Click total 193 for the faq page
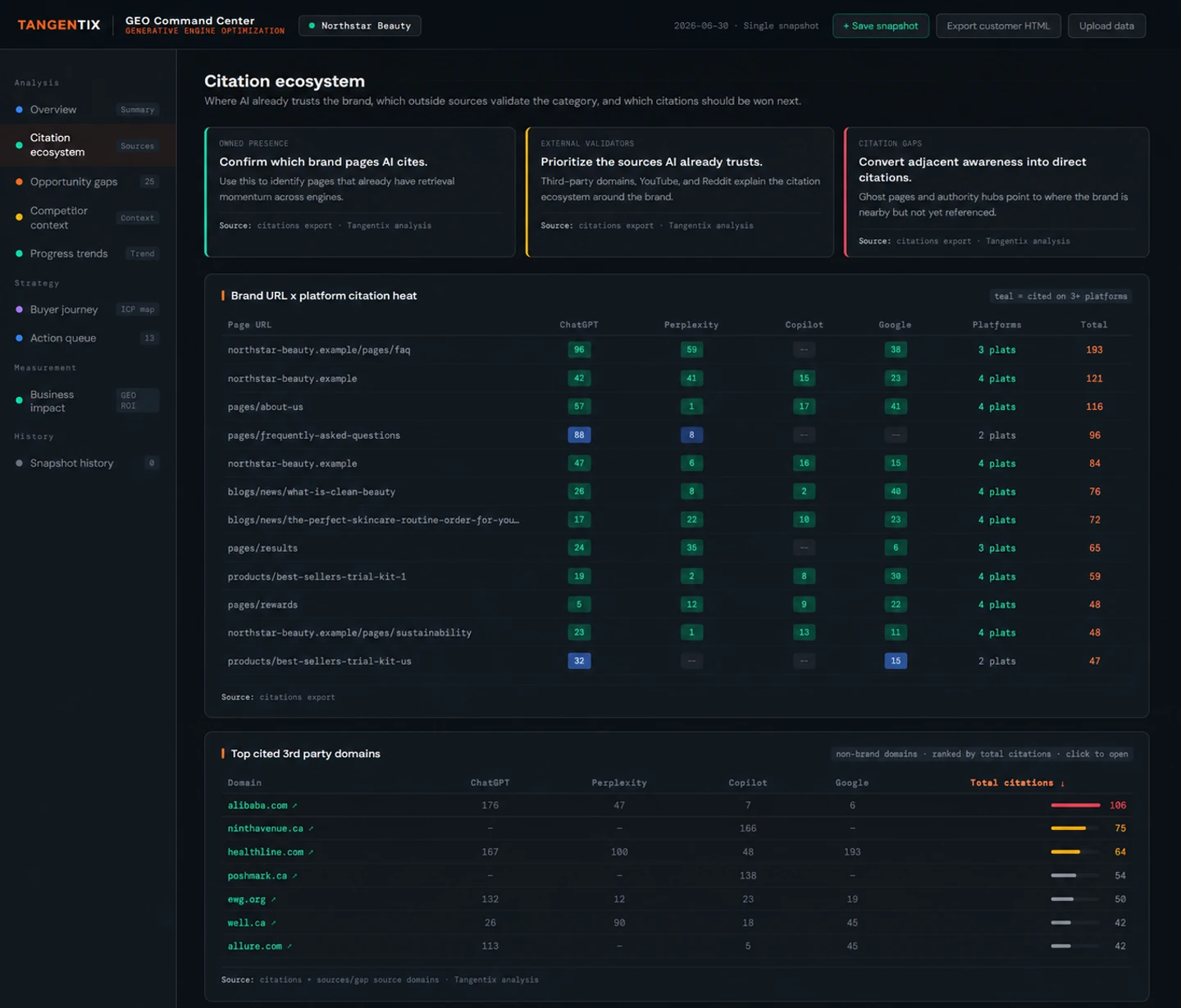Screen dimensions: 1181x1008 1094,349
